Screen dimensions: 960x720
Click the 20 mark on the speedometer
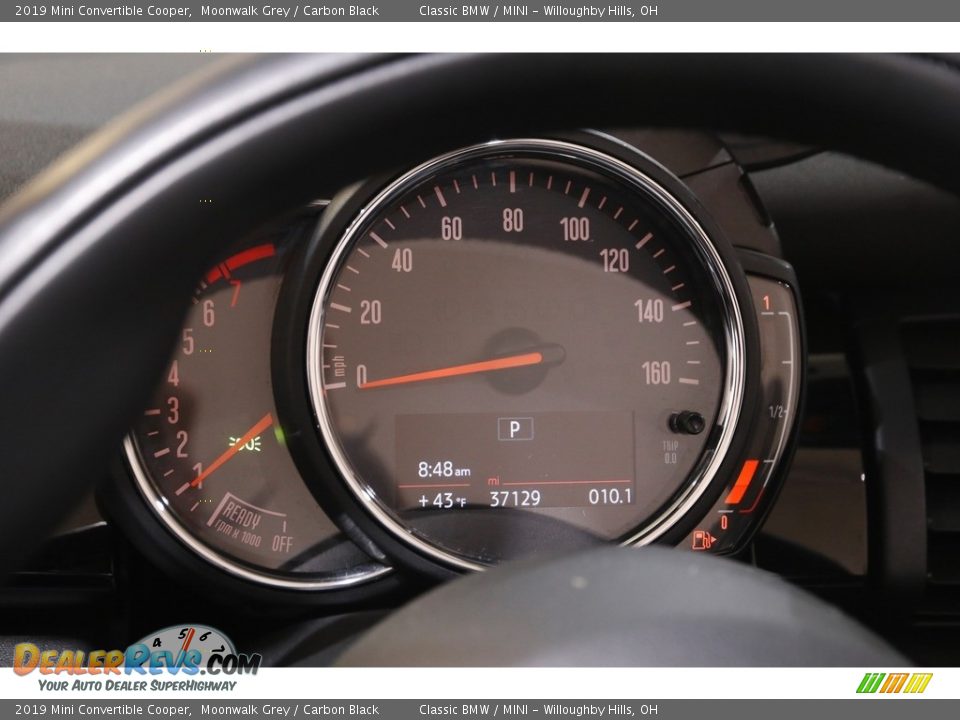pos(370,312)
